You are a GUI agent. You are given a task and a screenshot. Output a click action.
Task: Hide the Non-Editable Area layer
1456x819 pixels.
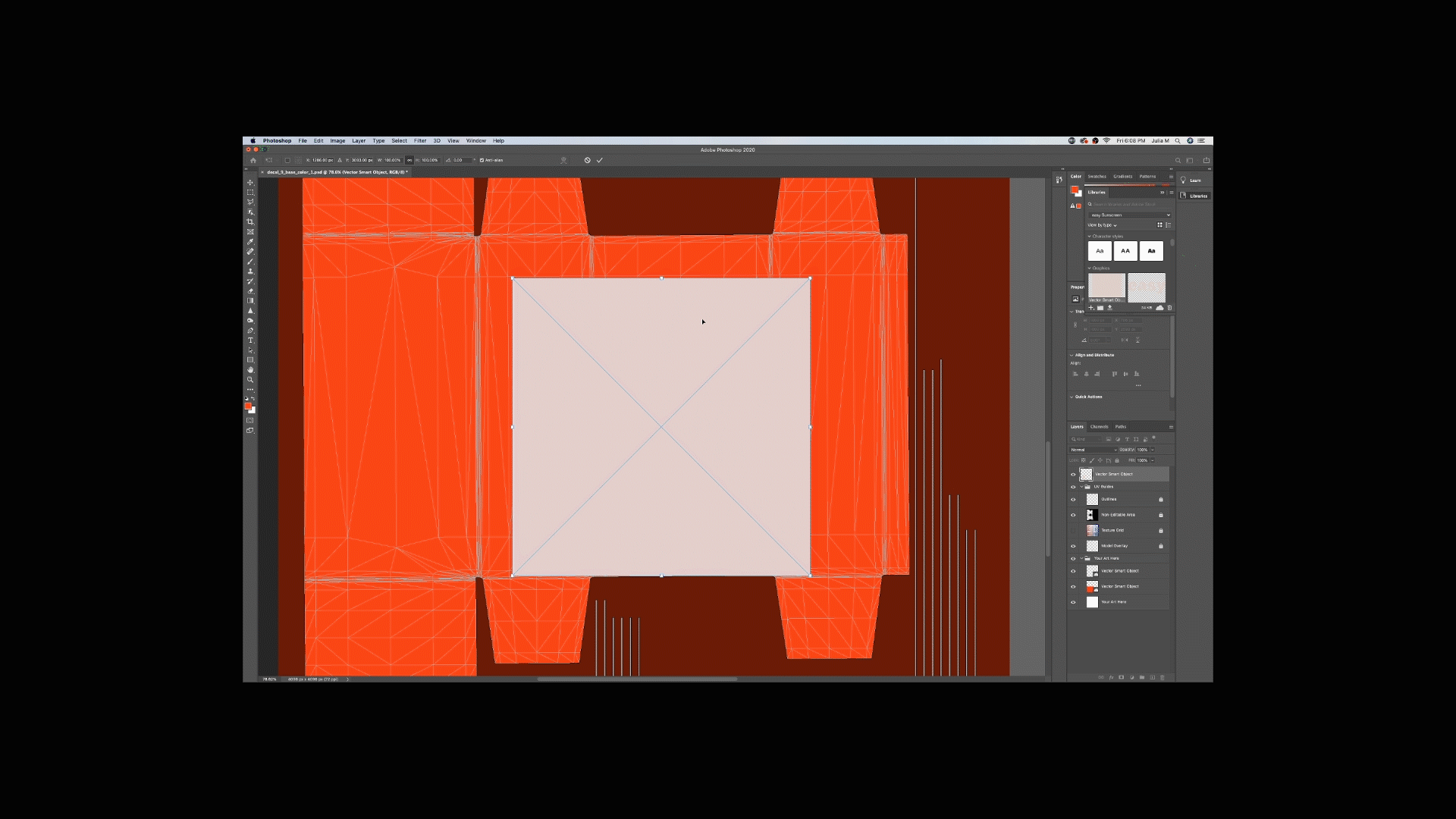click(1073, 515)
